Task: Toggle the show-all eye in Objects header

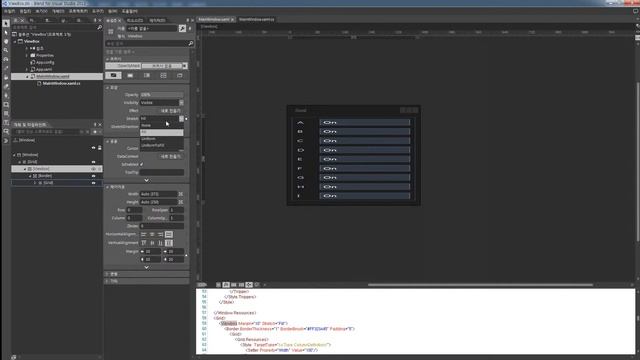Action: point(93,148)
